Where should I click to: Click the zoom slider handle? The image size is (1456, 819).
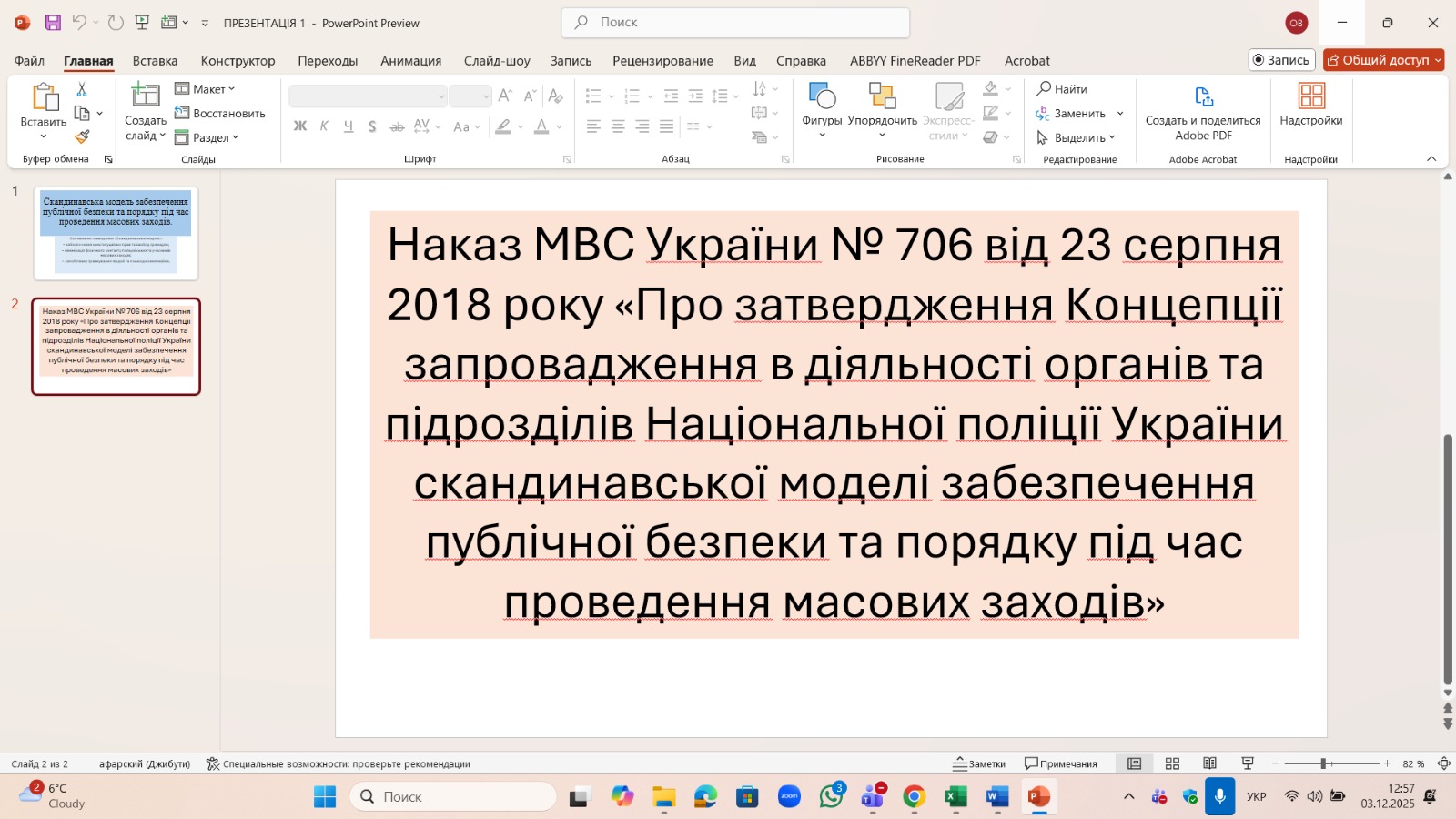pos(1323,763)
